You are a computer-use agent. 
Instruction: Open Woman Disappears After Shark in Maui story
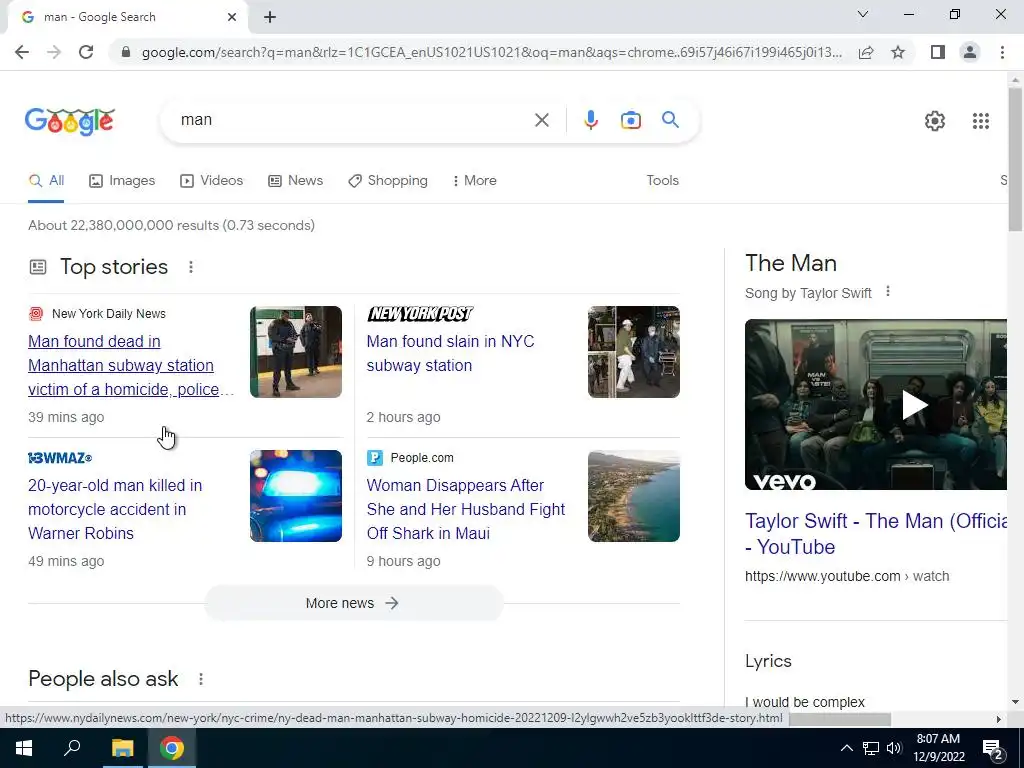tap(466, 509)
